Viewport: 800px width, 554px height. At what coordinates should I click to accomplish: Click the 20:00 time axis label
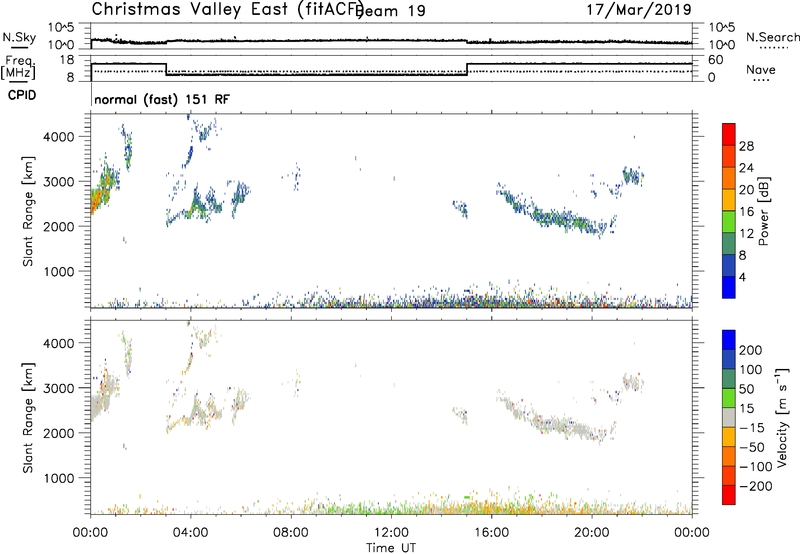(x=592, y=533)
